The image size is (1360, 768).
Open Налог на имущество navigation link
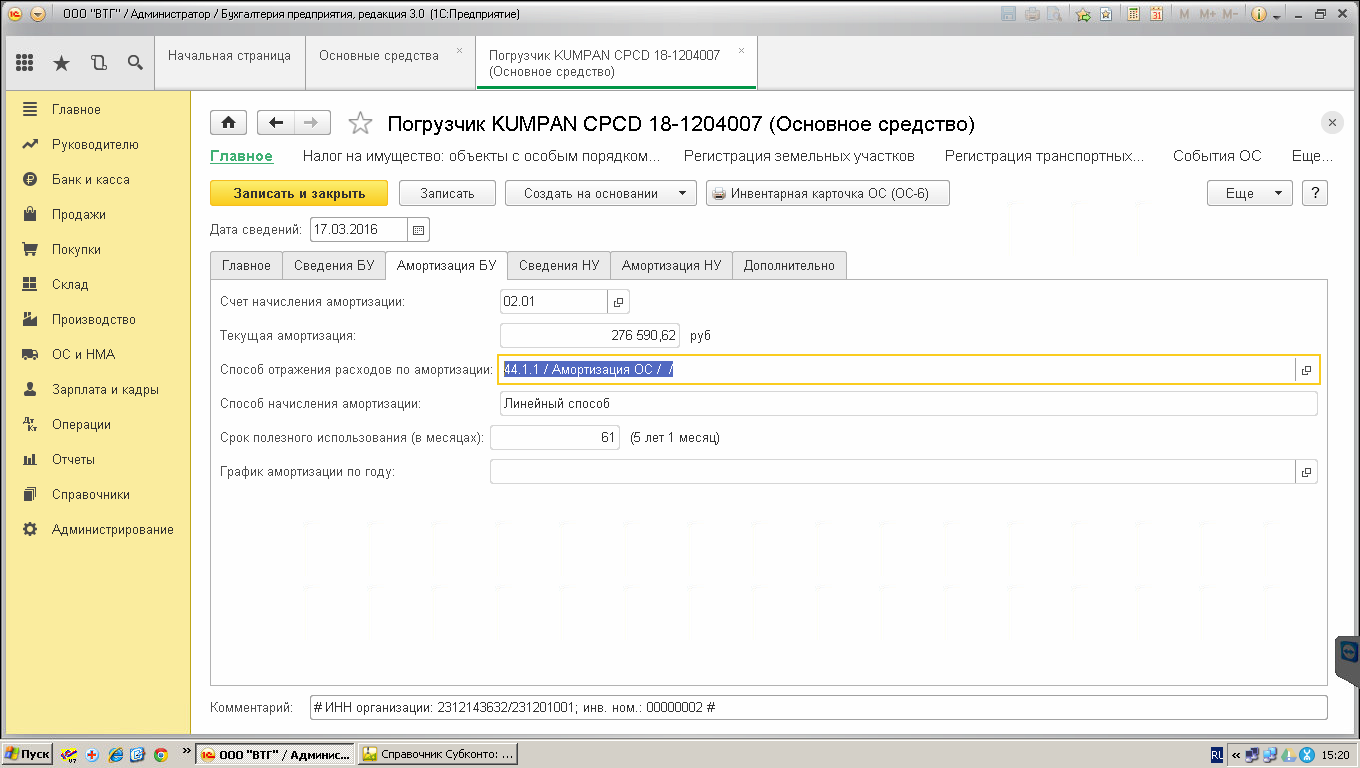tap(481, 156)
